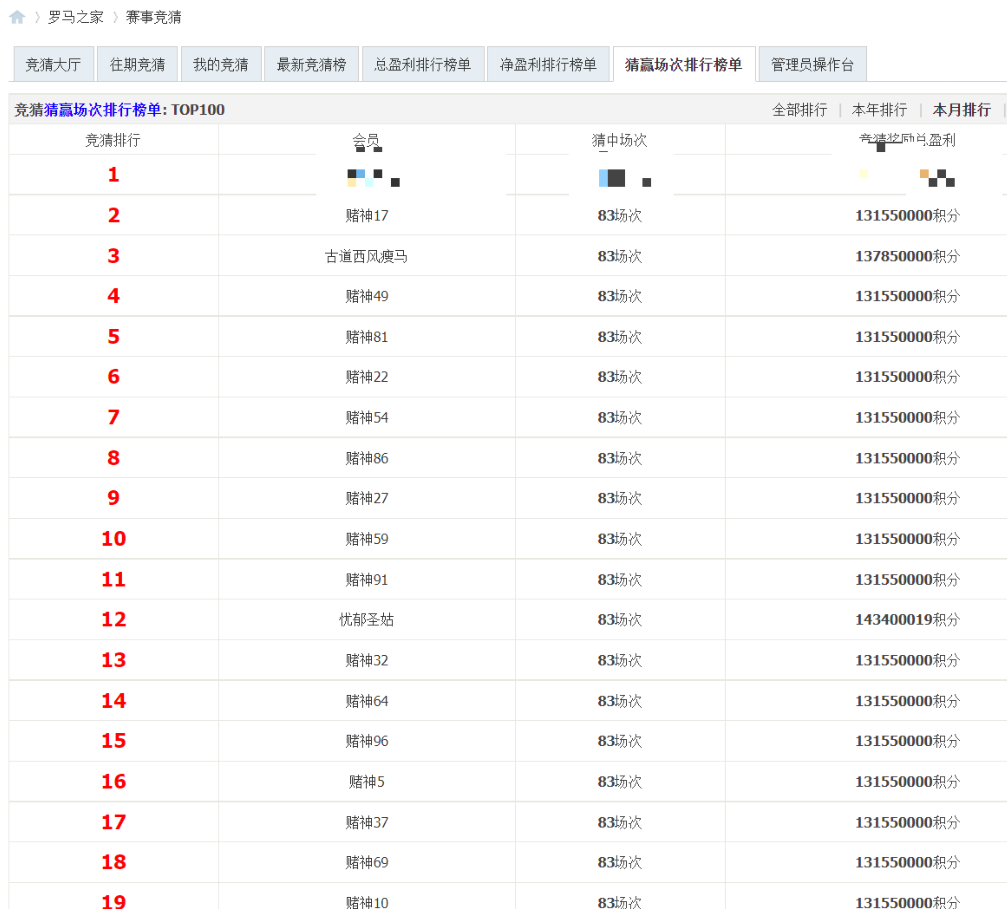Click member 赌神5 in rank 16
This screenshot has height=909, width=1007.
point(366,782)
